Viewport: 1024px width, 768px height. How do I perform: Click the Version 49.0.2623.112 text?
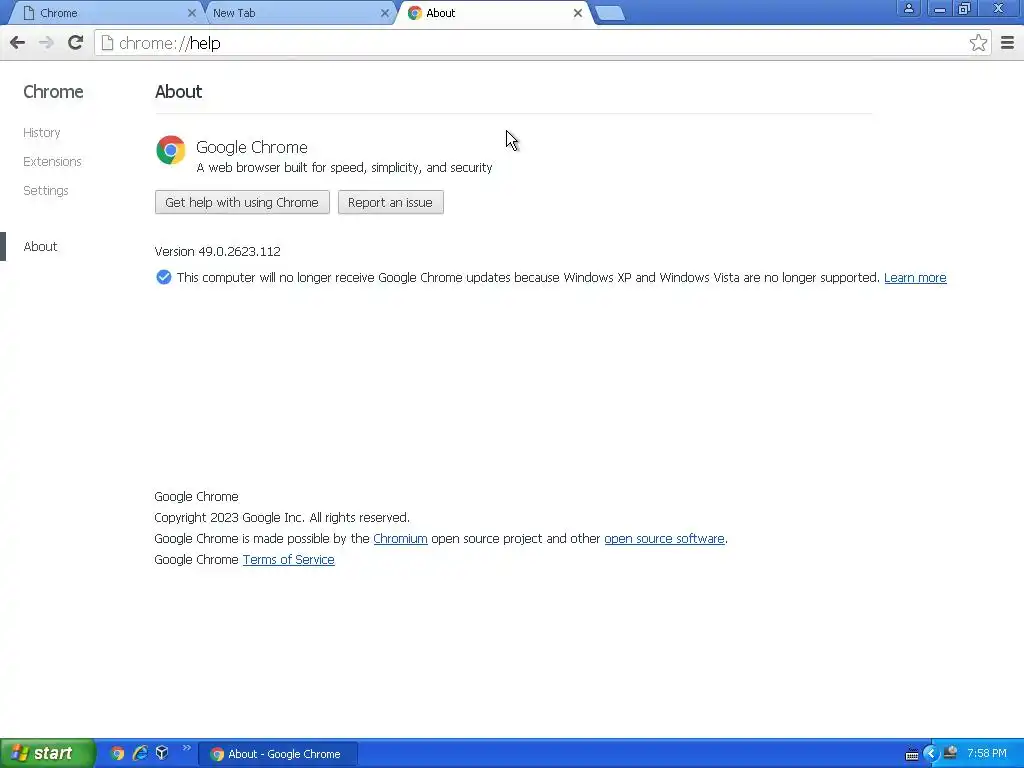point(217,251)
